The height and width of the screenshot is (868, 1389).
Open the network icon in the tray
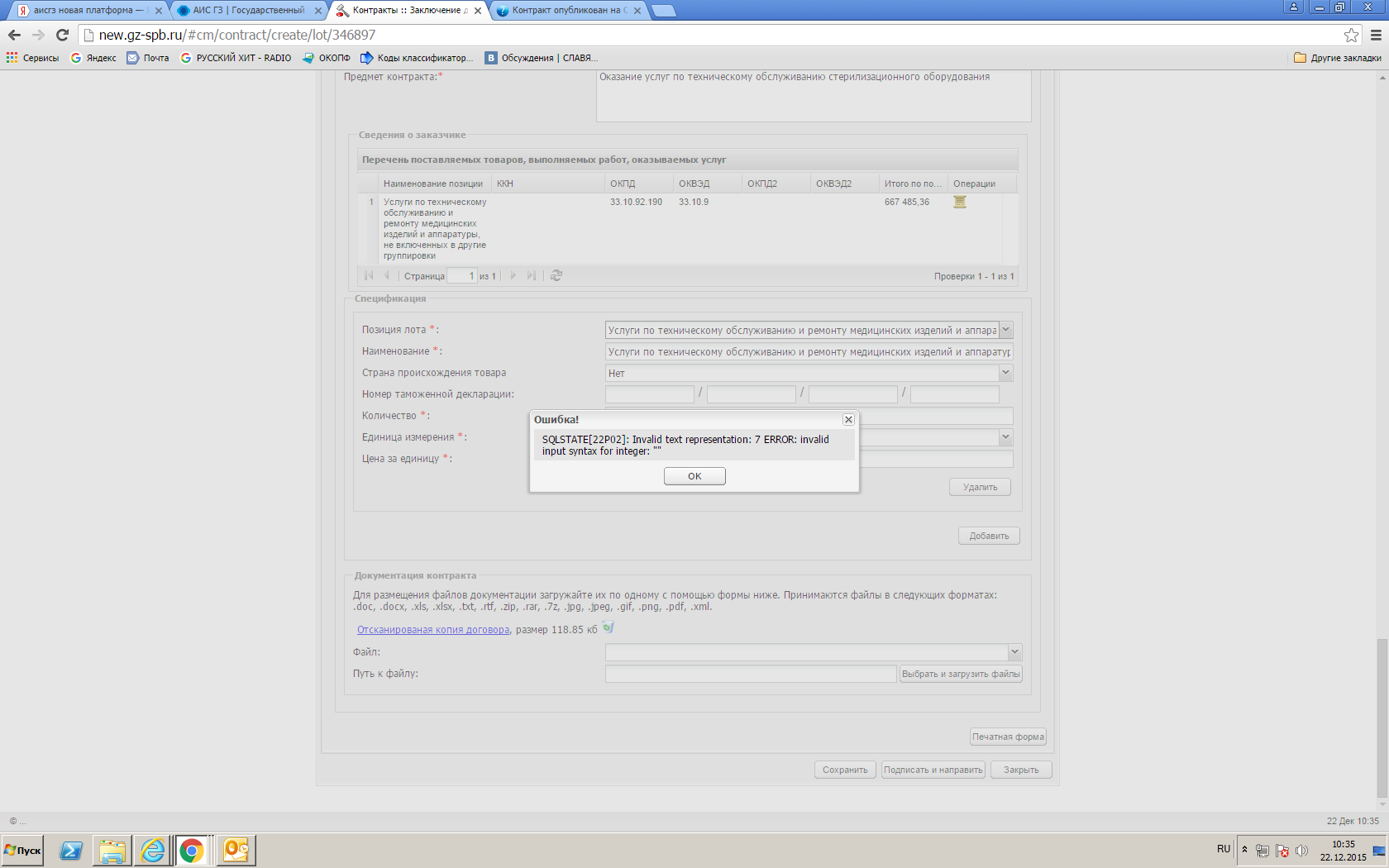pyautogui.click(x=1262, y=850)
